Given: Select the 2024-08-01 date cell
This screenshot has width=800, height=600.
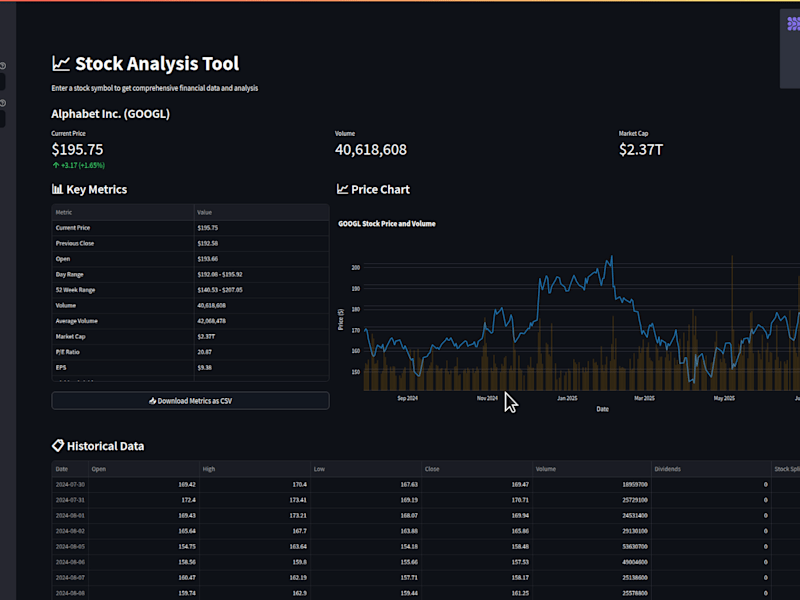Looking at the screenshot, I should pyautogui.click(x=70, y=516).
